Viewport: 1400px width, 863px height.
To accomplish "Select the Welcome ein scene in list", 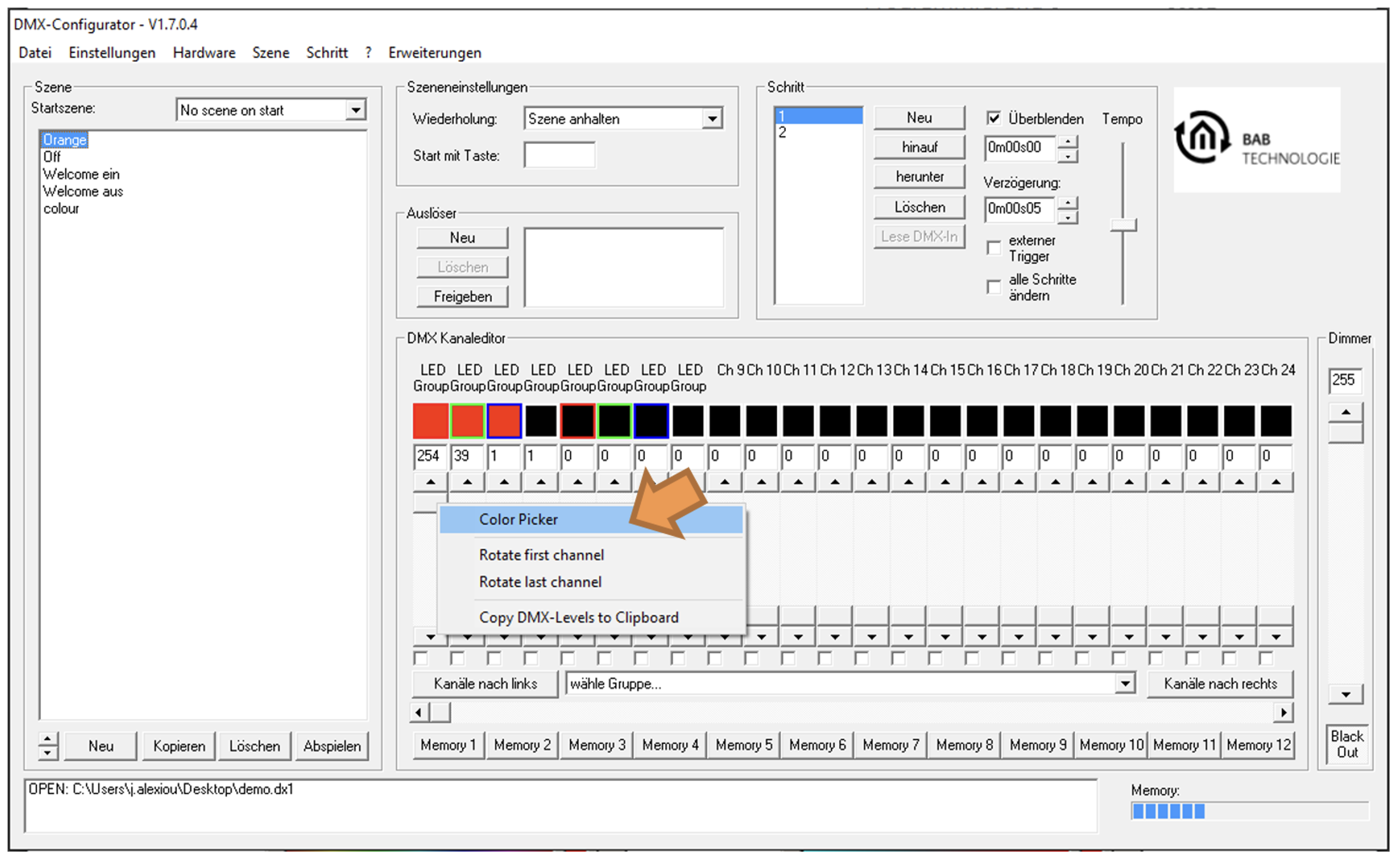I will (82, 174).
